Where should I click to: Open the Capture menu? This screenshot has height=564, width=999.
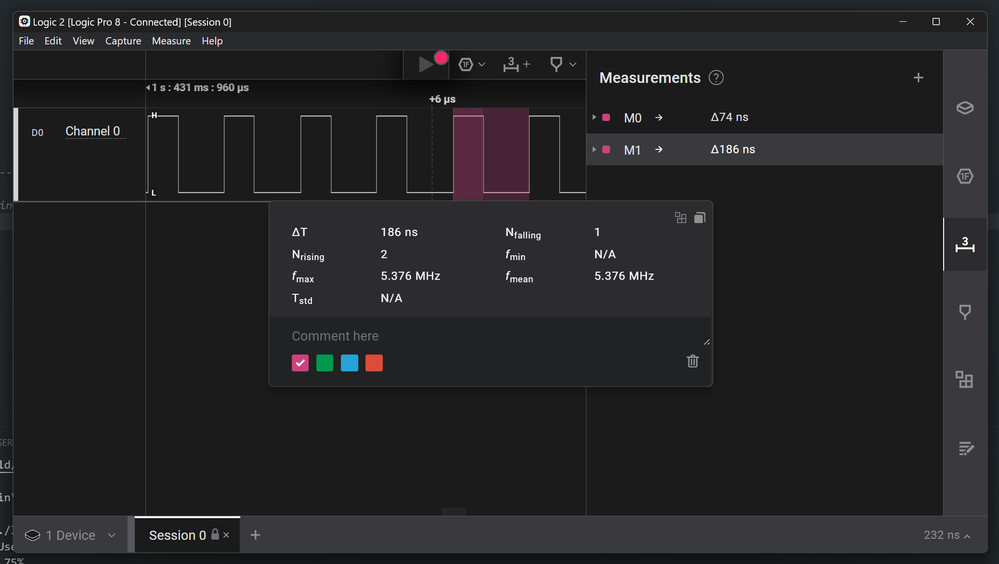click(x=123, y=41)
